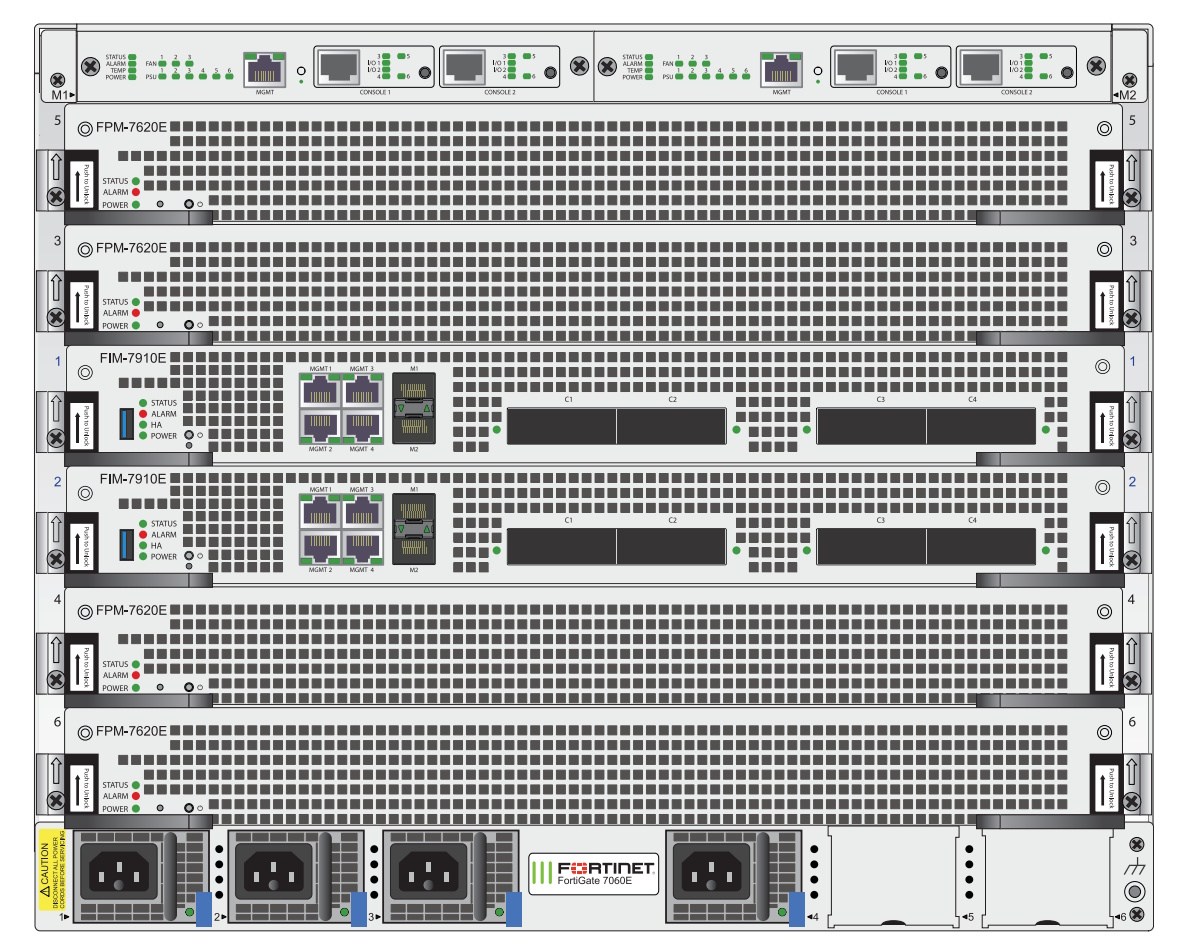The height and width of the screenshot is (949, 1181).
Task: Click the green STATUS LED on slot 5 FPM-7620E
Action: (136, 181)
